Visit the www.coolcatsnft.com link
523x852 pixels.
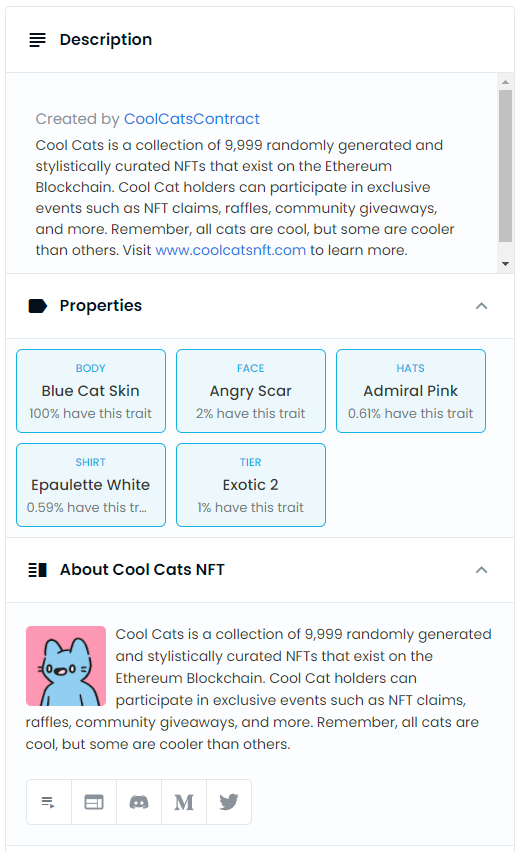coord(231,250)
